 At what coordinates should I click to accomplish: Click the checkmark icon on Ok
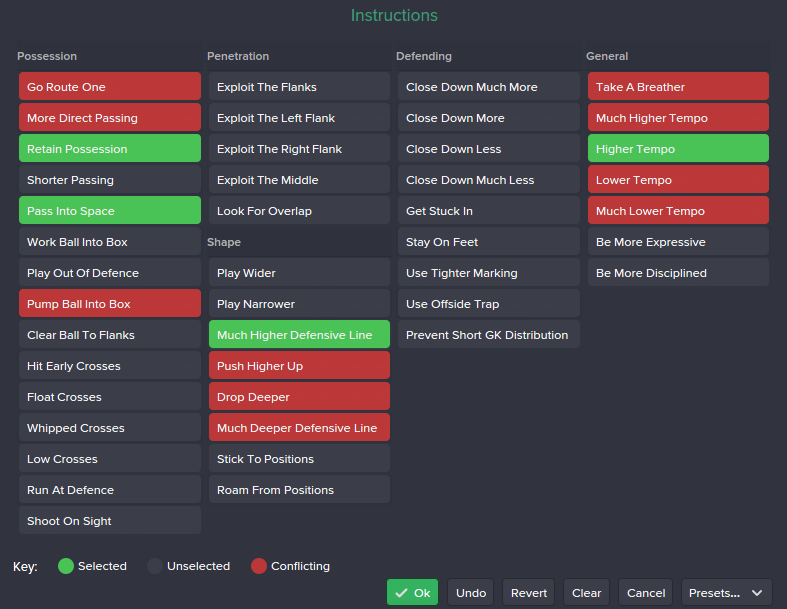(401, 593)
